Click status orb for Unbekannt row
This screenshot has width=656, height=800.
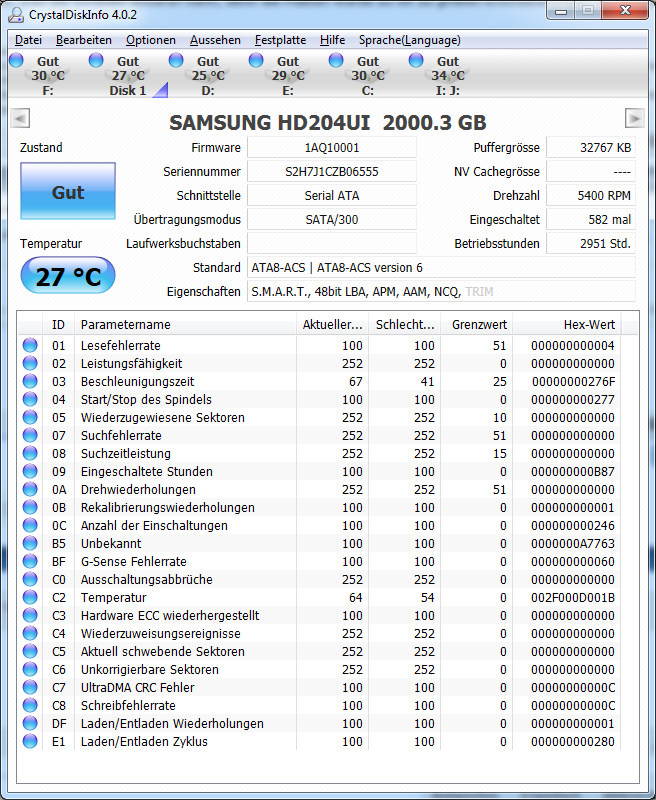[30, 543]
